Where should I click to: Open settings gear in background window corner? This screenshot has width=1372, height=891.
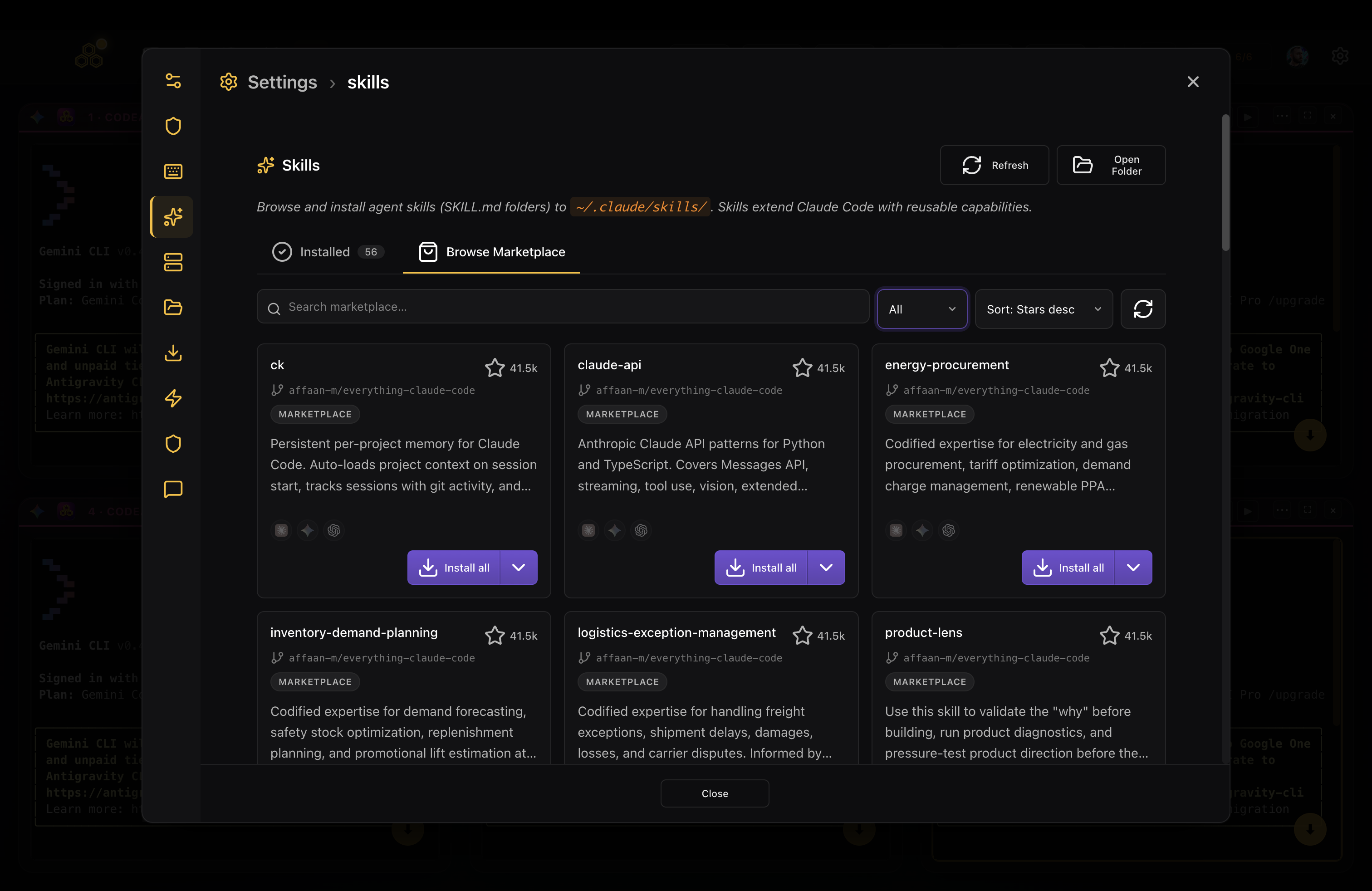click(1340, 56)
